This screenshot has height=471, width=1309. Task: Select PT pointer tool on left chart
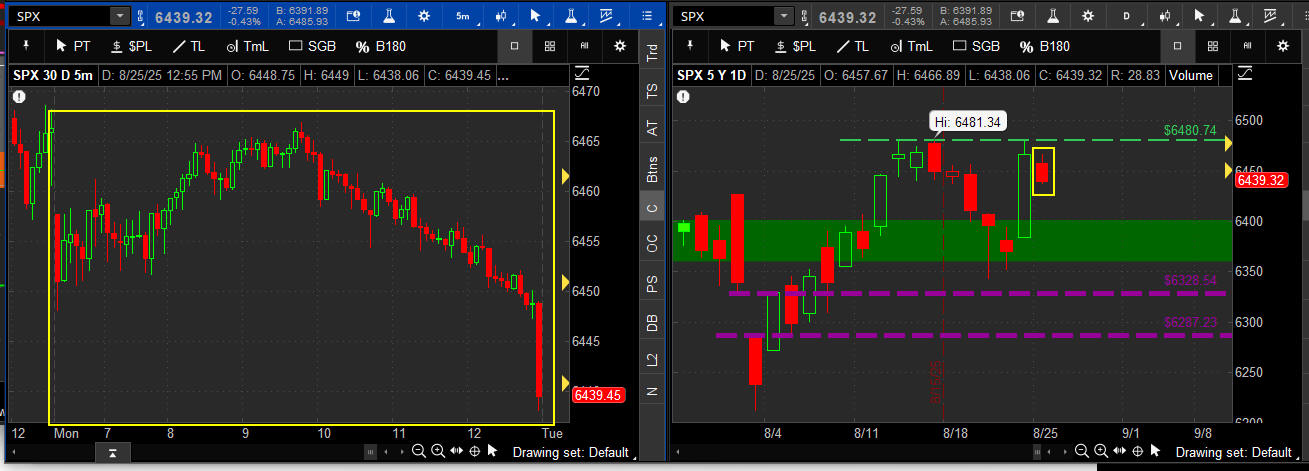pyautogui.click(x=75, y=46)
